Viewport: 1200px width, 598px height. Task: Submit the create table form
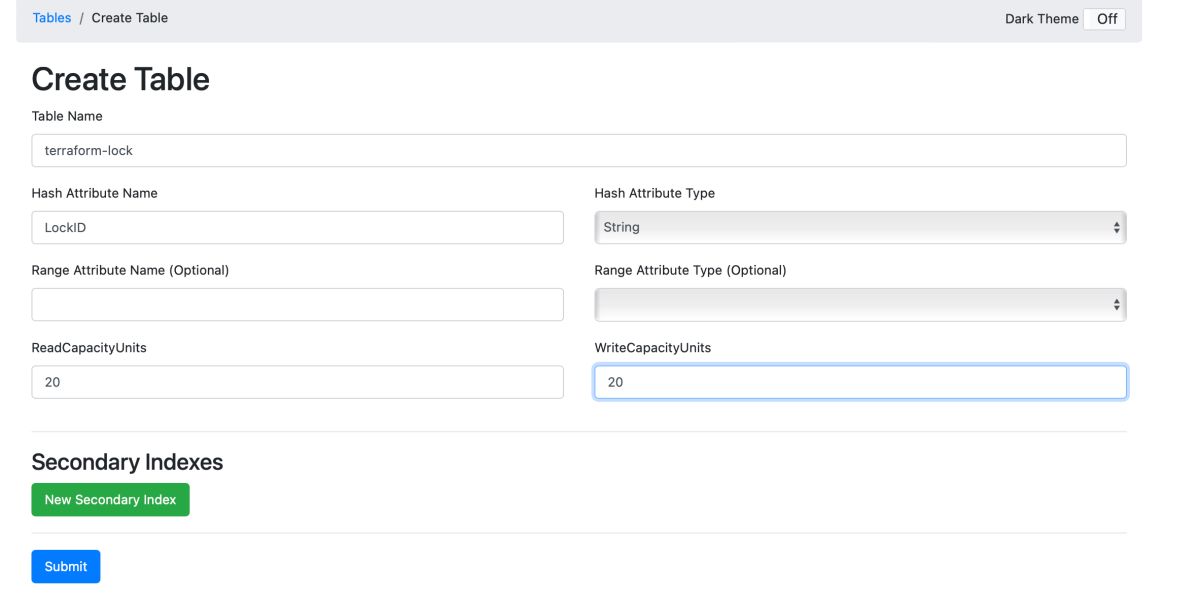pyautogui.click(x=66, y=567)
